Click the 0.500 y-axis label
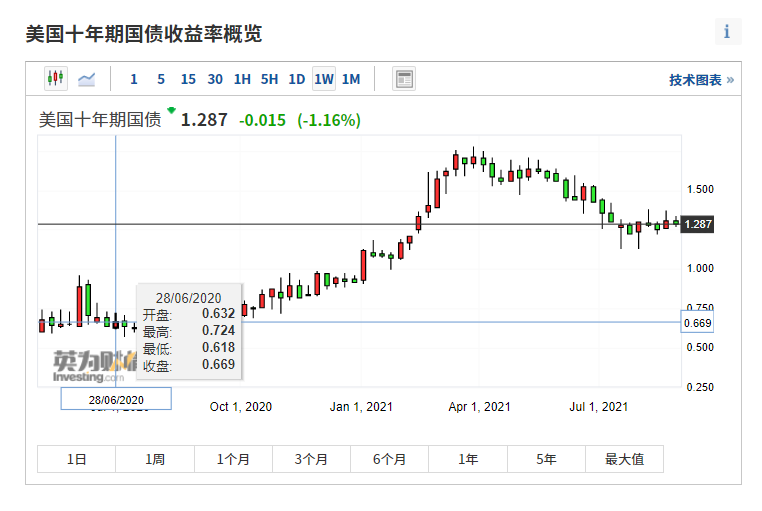 click(x=700, y=347)
